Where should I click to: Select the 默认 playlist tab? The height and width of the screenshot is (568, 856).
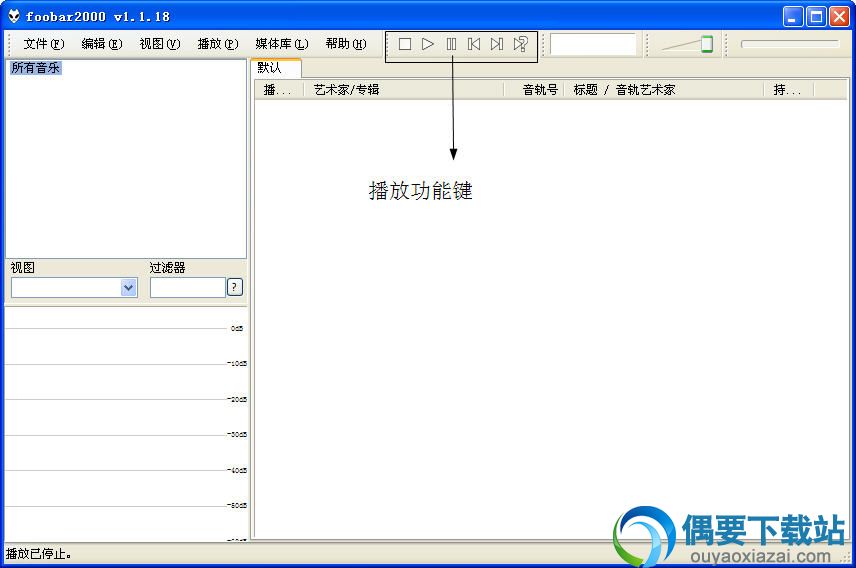(x=276, y=68)
